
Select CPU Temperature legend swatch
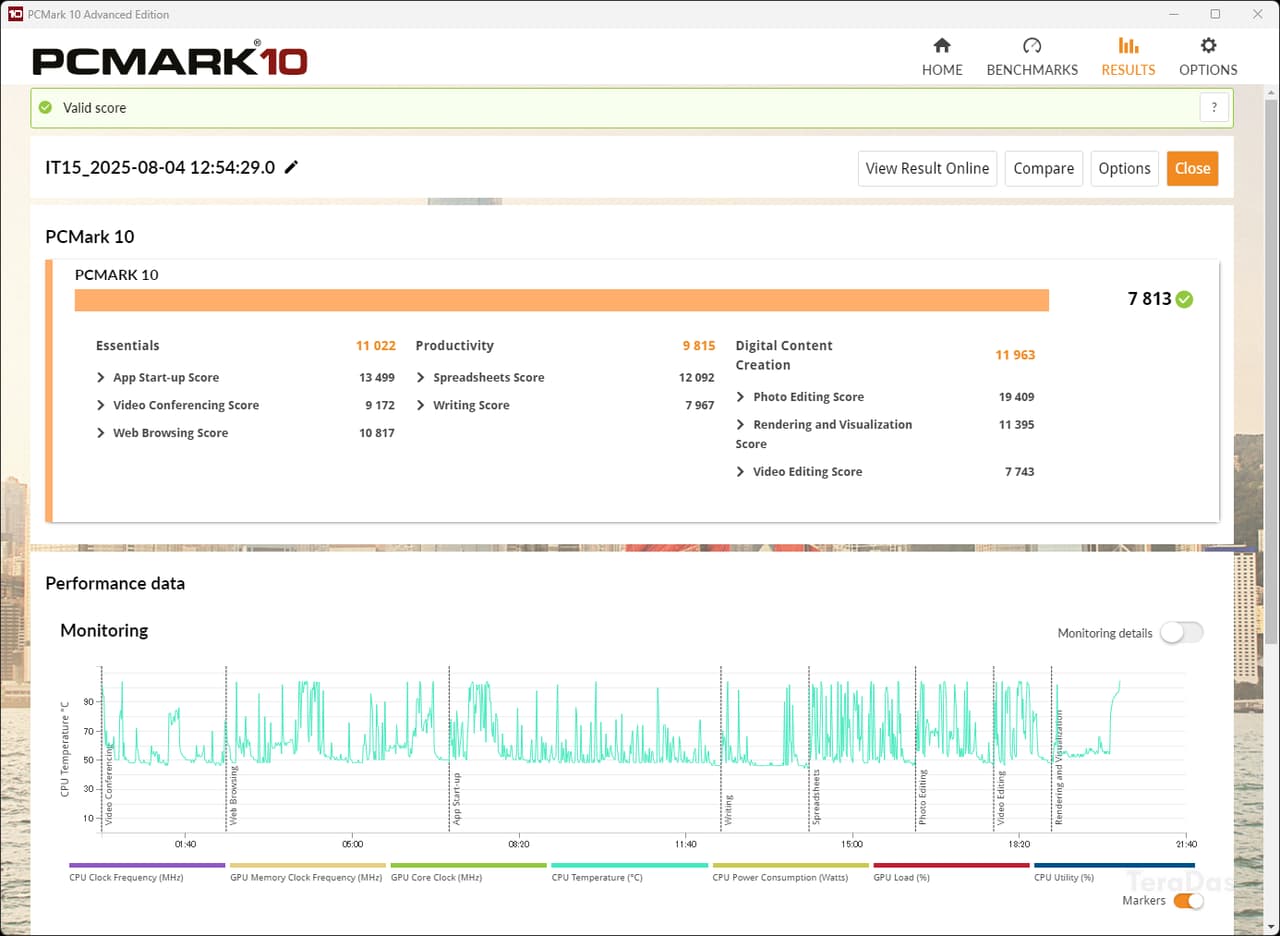coord(630,865)
